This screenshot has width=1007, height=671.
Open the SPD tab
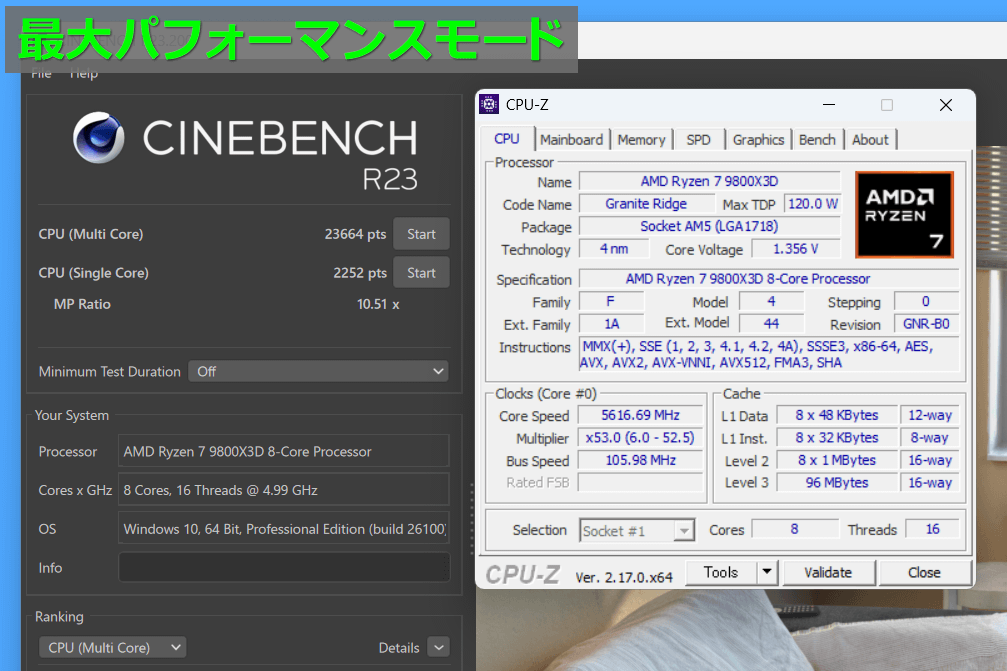pyautogui.click(x=698, y=140)
